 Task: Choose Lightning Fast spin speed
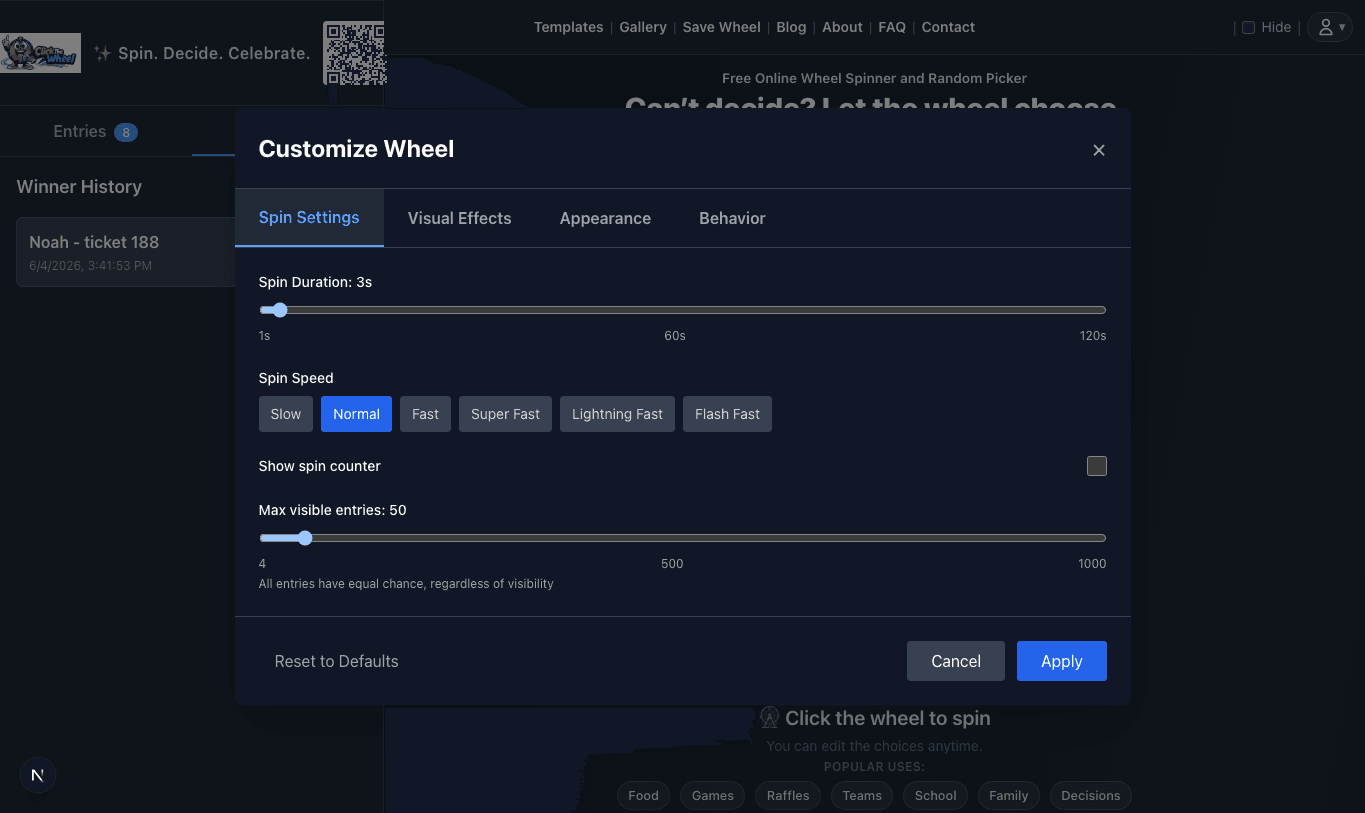617,414
